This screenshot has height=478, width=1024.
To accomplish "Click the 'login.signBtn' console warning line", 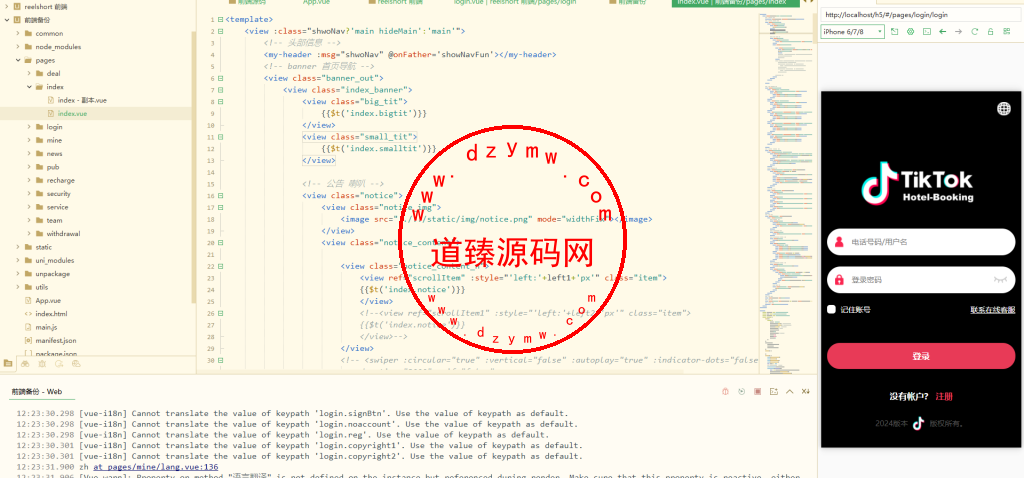I will (x=293, y=413).
